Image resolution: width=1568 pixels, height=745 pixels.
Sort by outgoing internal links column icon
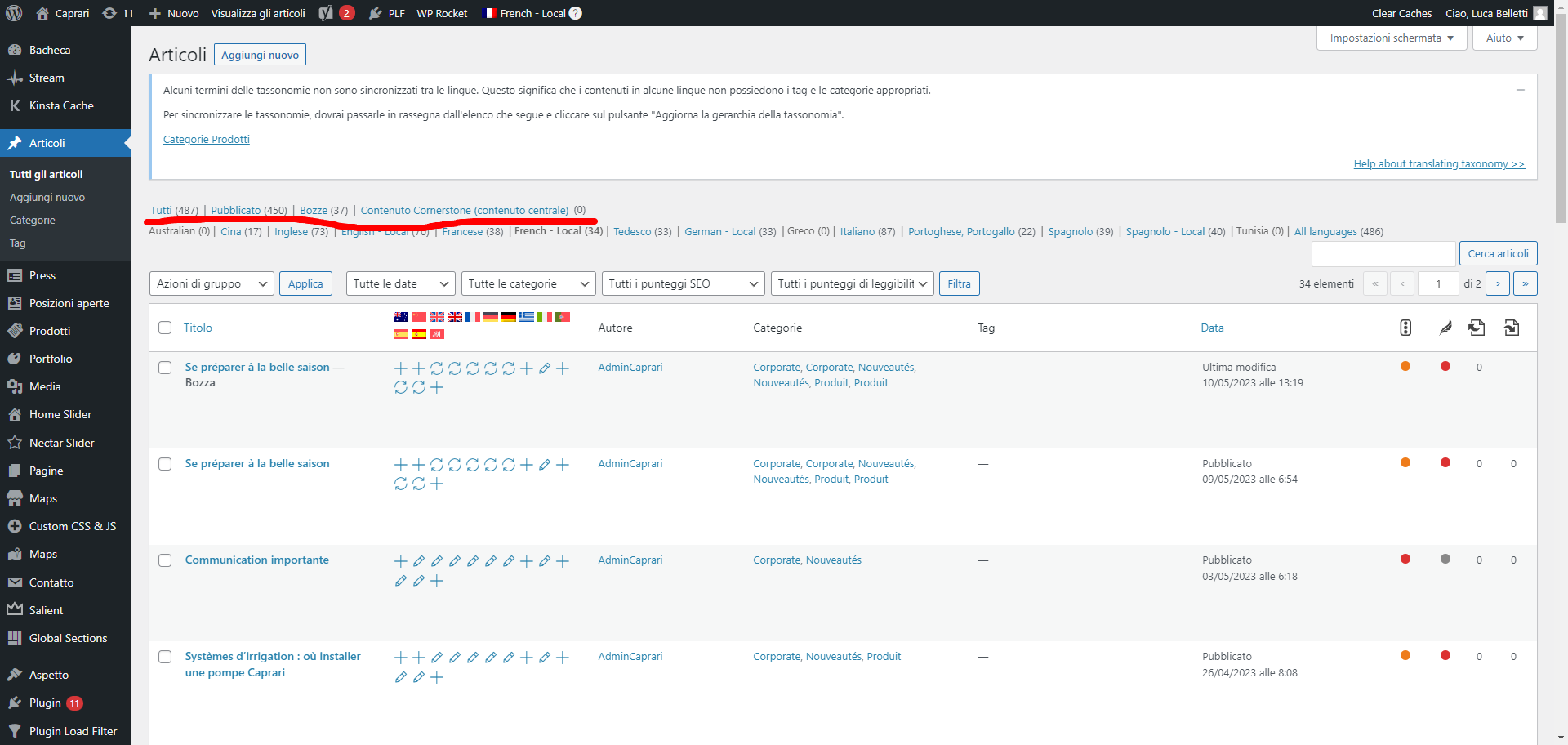click(1477, 328)
